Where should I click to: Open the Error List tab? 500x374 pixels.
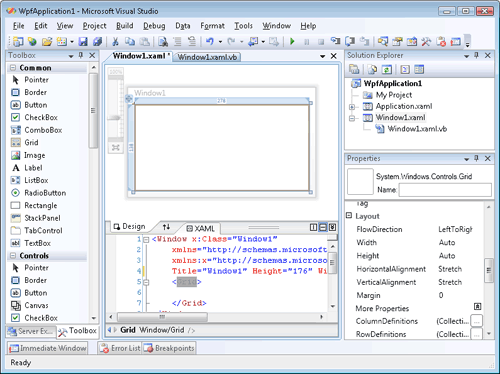[120, 348]
